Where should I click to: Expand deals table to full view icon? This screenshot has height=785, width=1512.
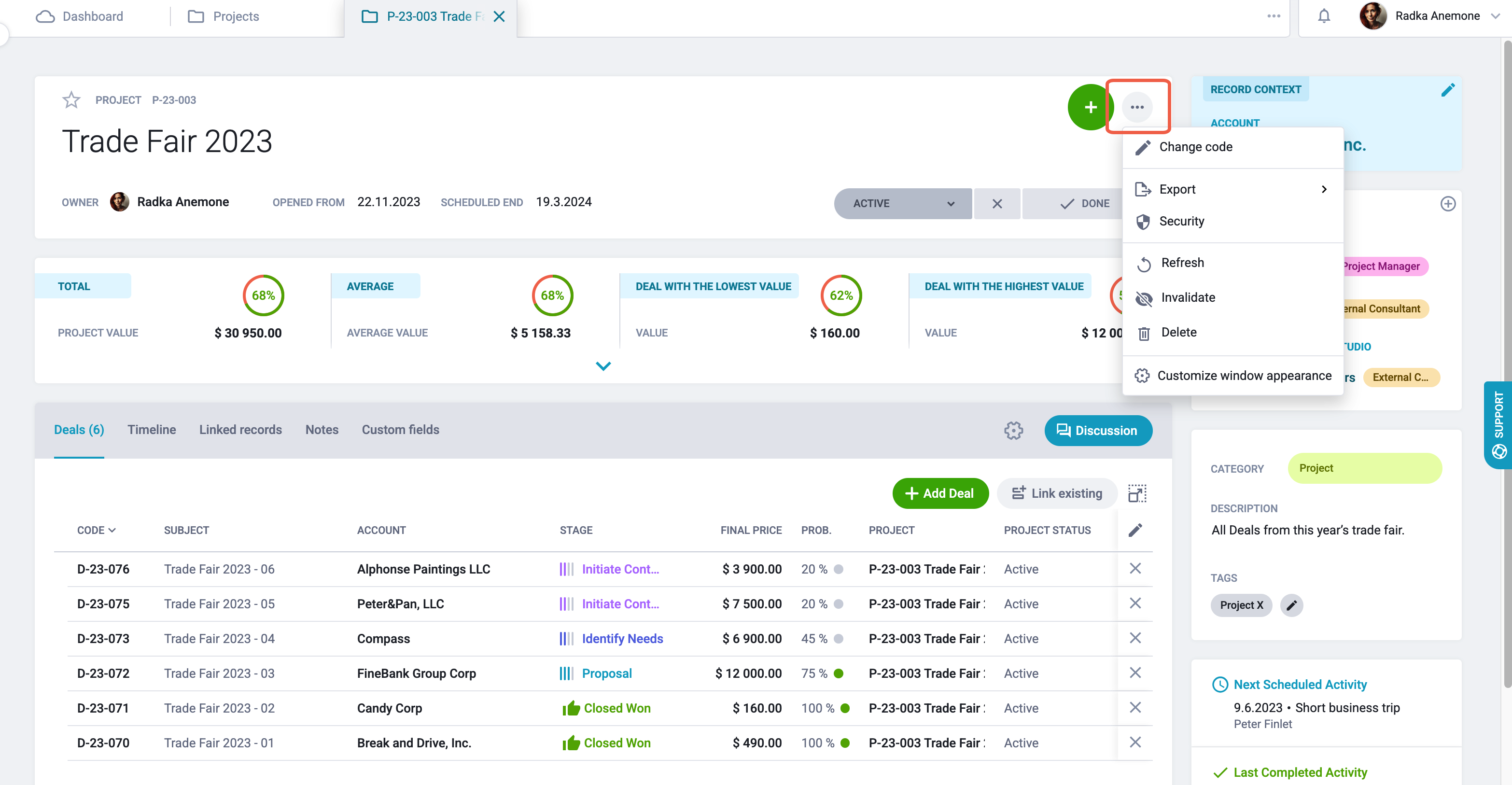tap(1137, 494)
